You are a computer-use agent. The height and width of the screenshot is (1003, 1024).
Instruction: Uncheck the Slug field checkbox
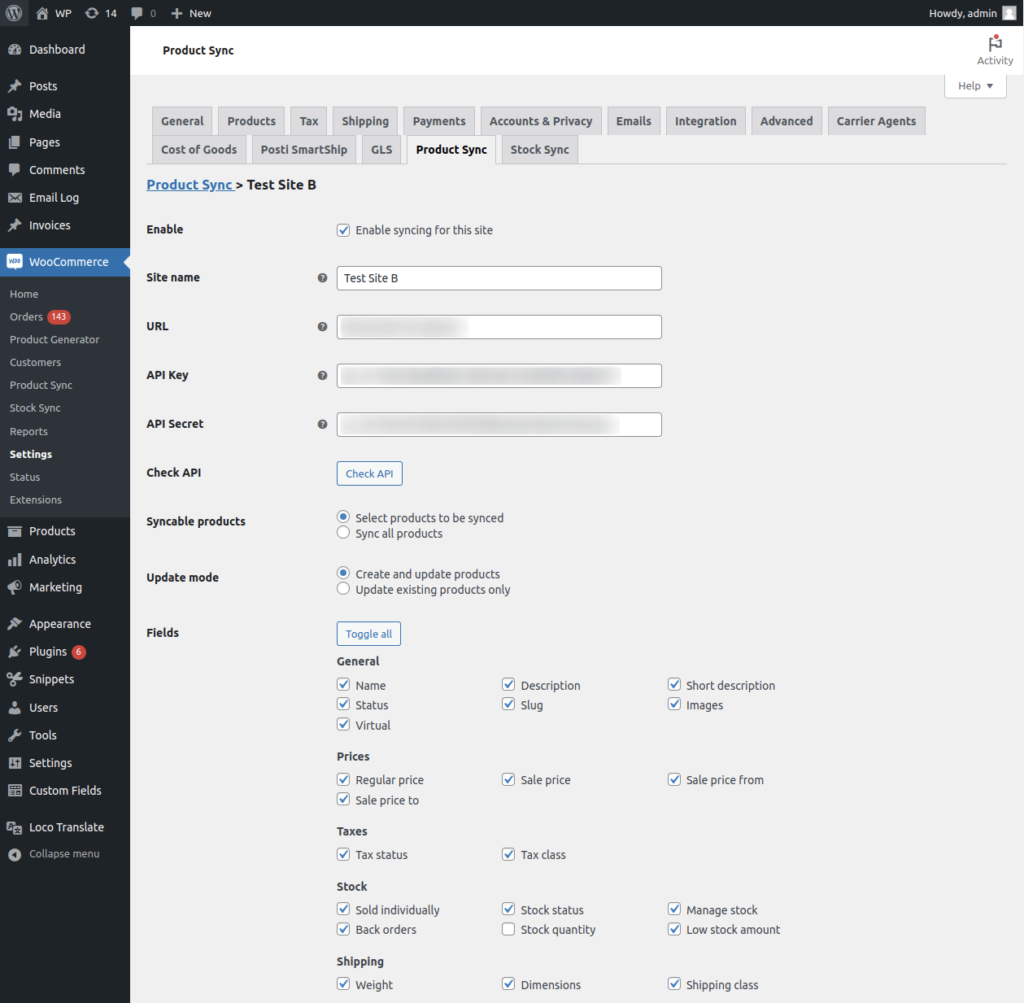509,704
